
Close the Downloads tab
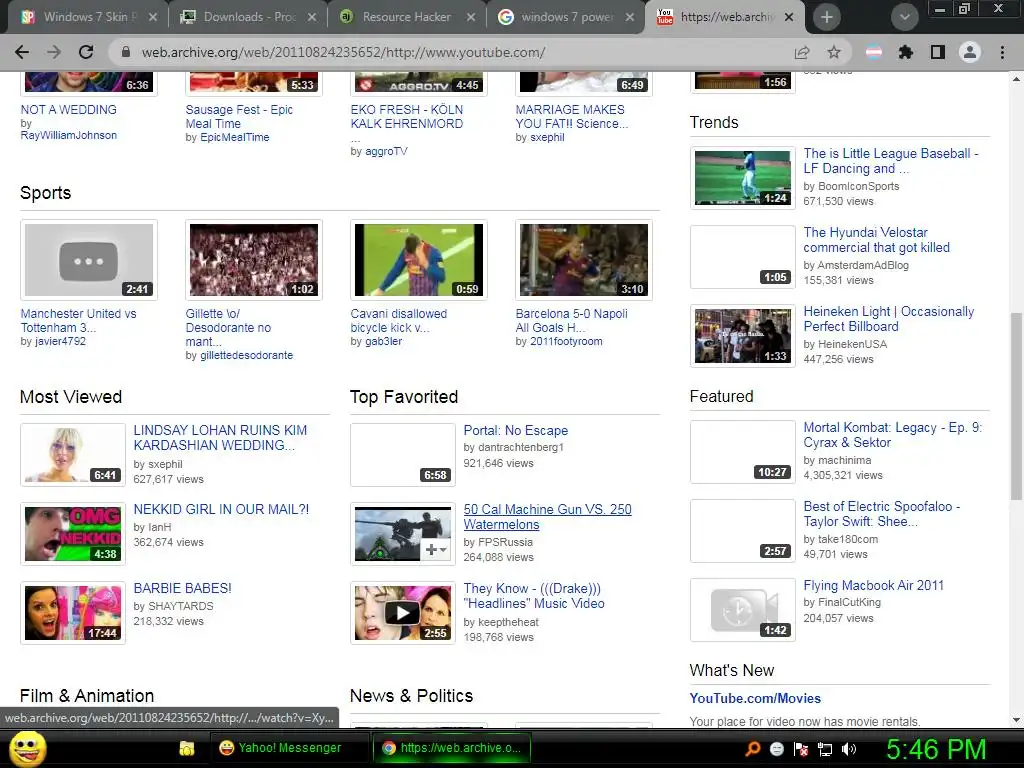(x=312, y=17)
